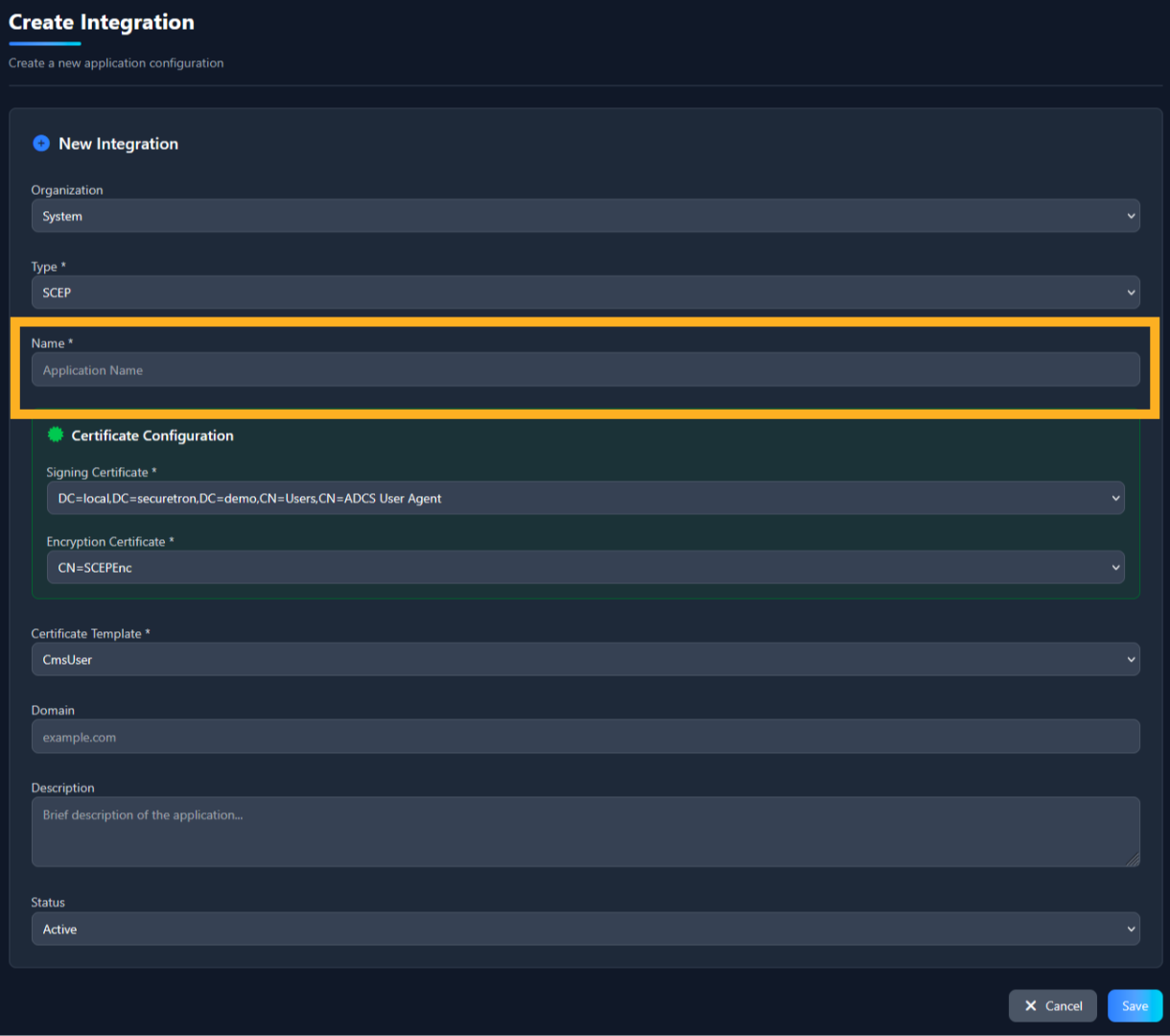
Task: Click the Type * field label
Action: (49, 267)
